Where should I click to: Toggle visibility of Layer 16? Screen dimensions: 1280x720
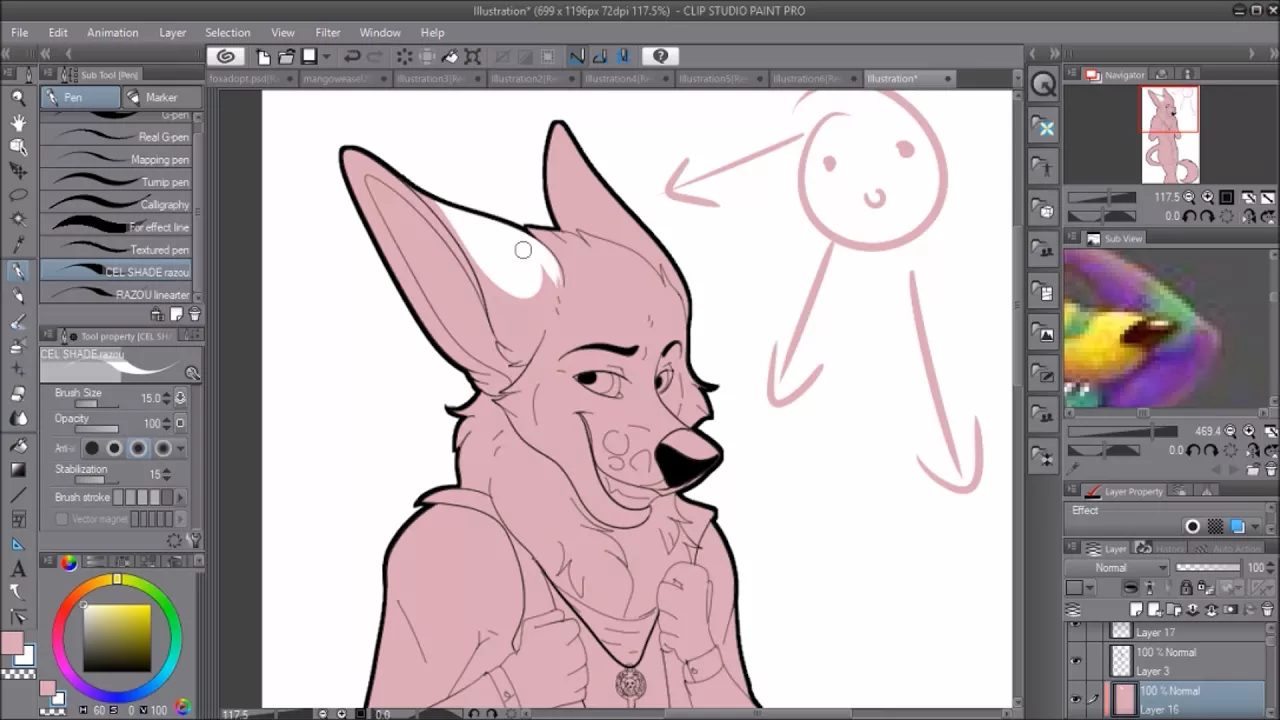pos(1075,699)
